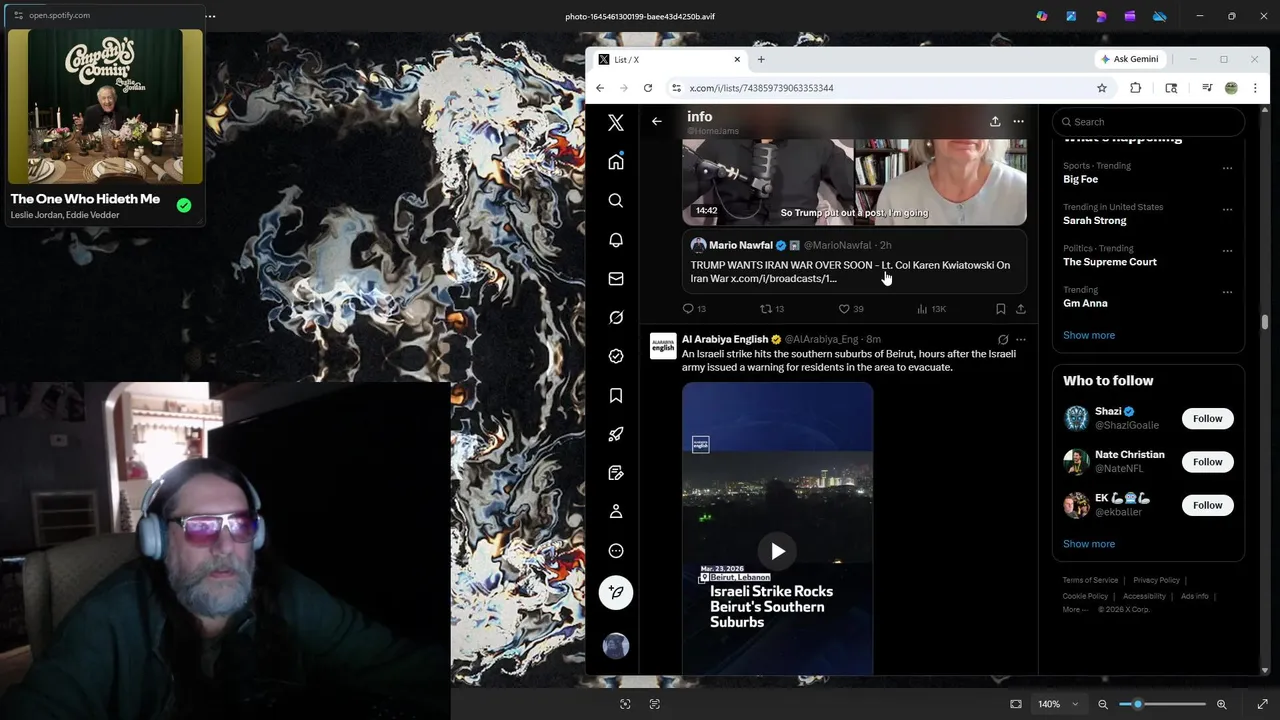This screenshot has height=720, width=1280.
Task: Bookmark the Mario Nawfal post
Action: (x=1001, y=309)
